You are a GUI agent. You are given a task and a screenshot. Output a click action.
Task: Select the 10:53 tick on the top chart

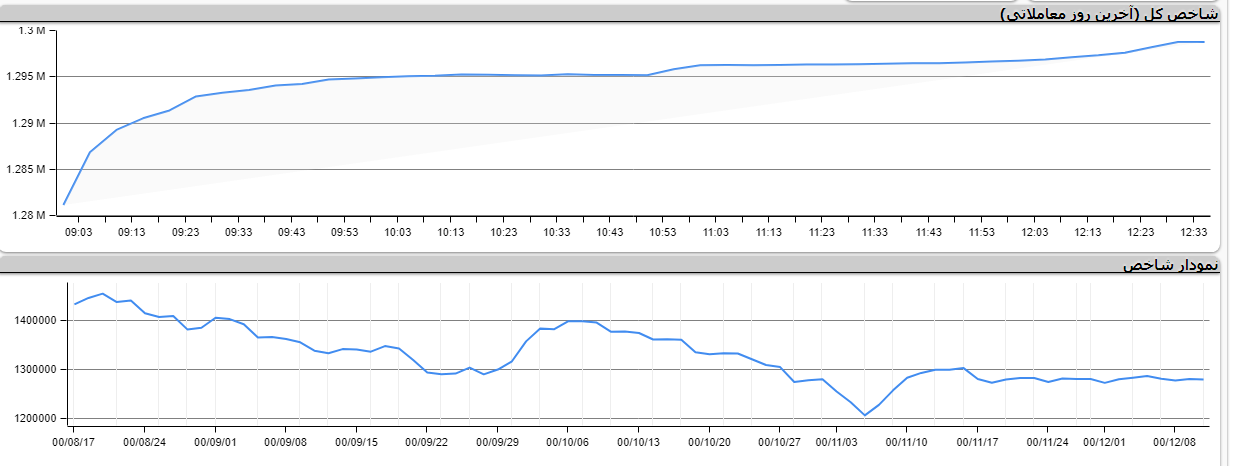pyautogui.click(x=662, y=232)
